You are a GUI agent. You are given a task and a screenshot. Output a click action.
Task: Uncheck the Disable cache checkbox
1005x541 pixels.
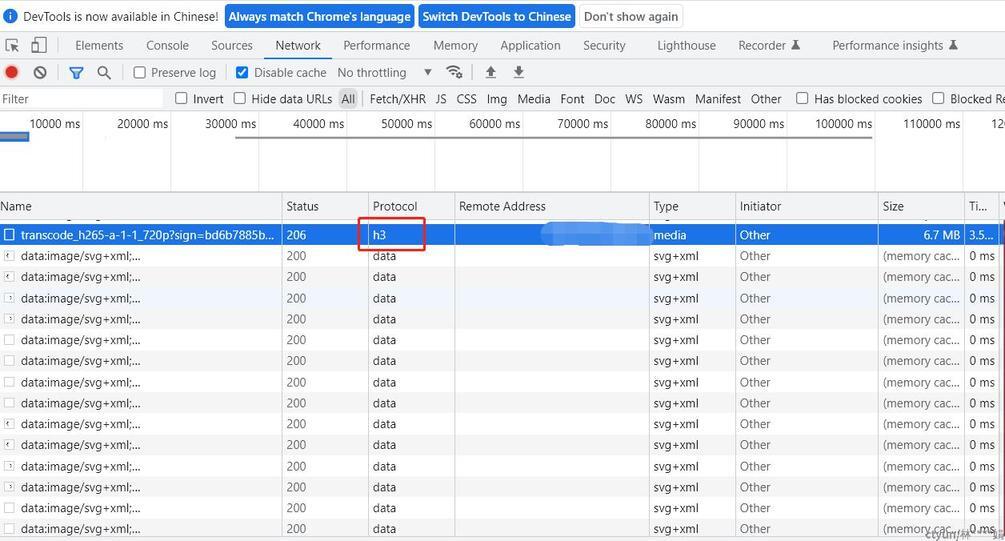pyautogui.click(x=242, y=72)
